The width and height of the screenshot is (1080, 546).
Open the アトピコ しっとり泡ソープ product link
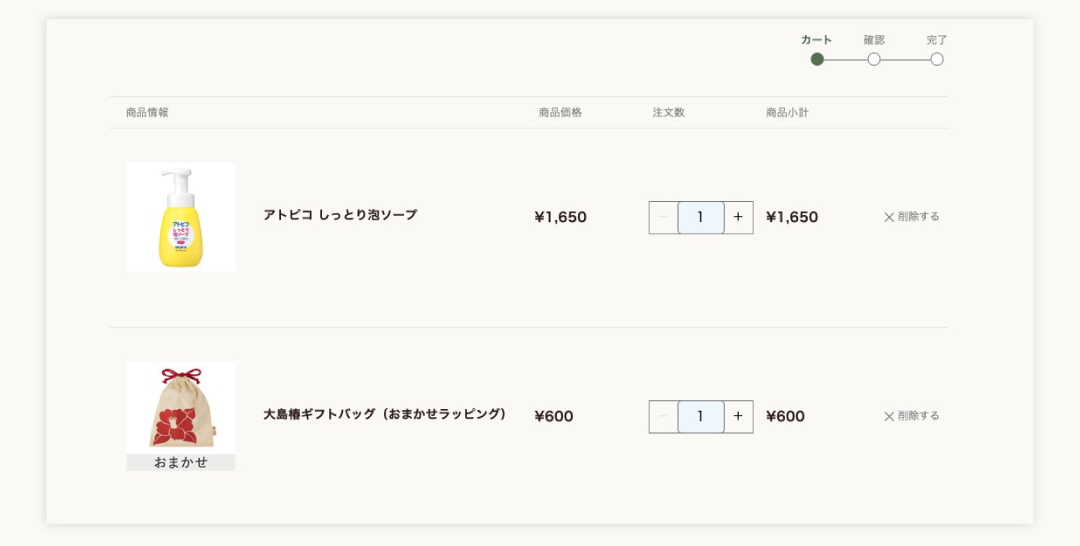coord(340,215)
